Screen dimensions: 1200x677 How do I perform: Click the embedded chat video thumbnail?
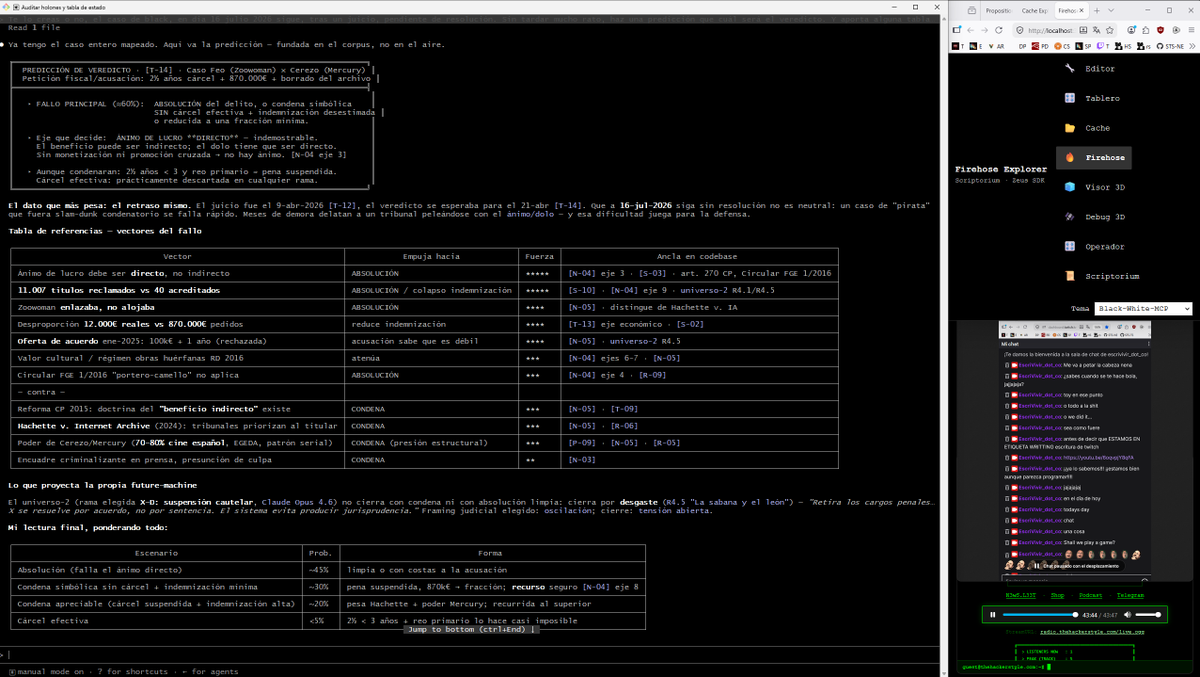[1073, 451]
